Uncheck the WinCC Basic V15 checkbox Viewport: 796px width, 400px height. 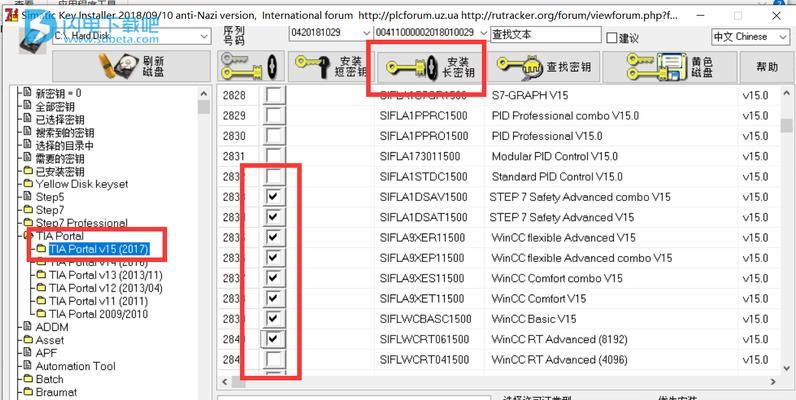(274, 319)
